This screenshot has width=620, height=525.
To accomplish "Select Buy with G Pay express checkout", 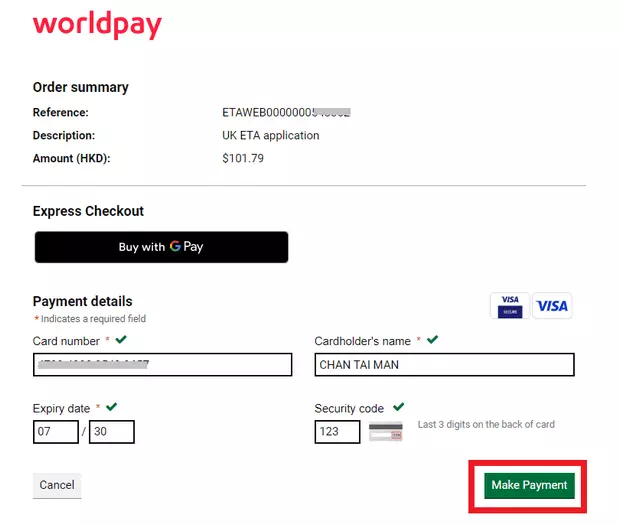I will coord(161,247).
